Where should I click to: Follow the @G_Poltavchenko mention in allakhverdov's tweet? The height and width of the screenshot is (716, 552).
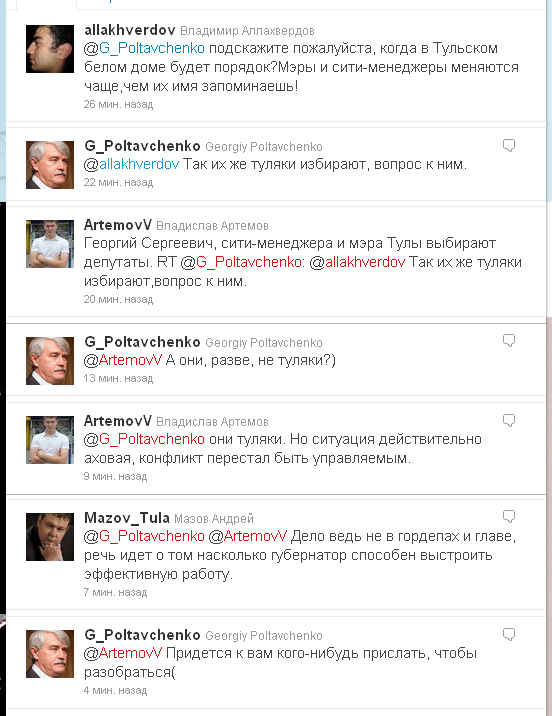pyautogui.click(x=144, y=48)
